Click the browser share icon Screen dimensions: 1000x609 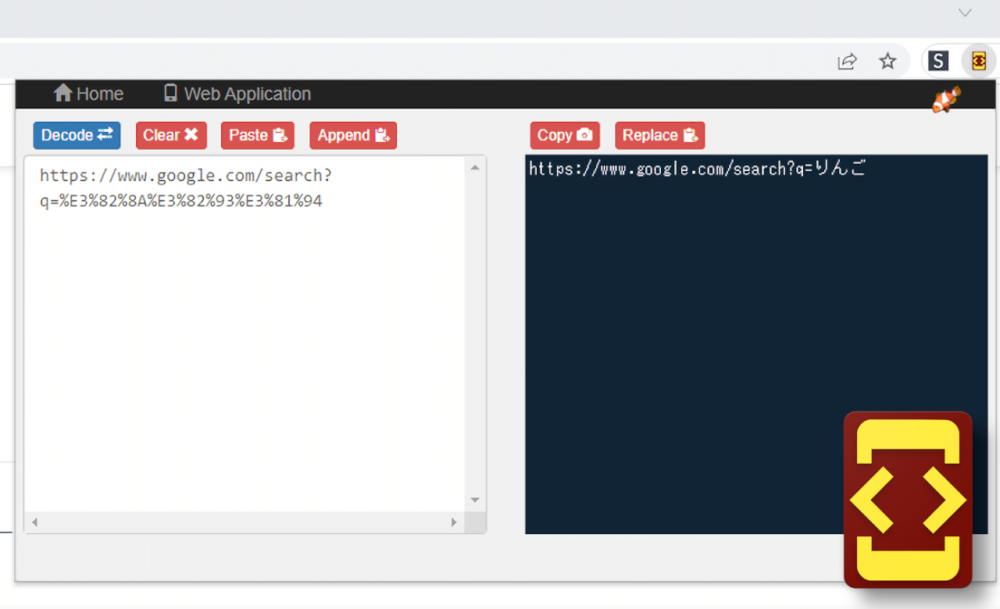tap(847, 61)
